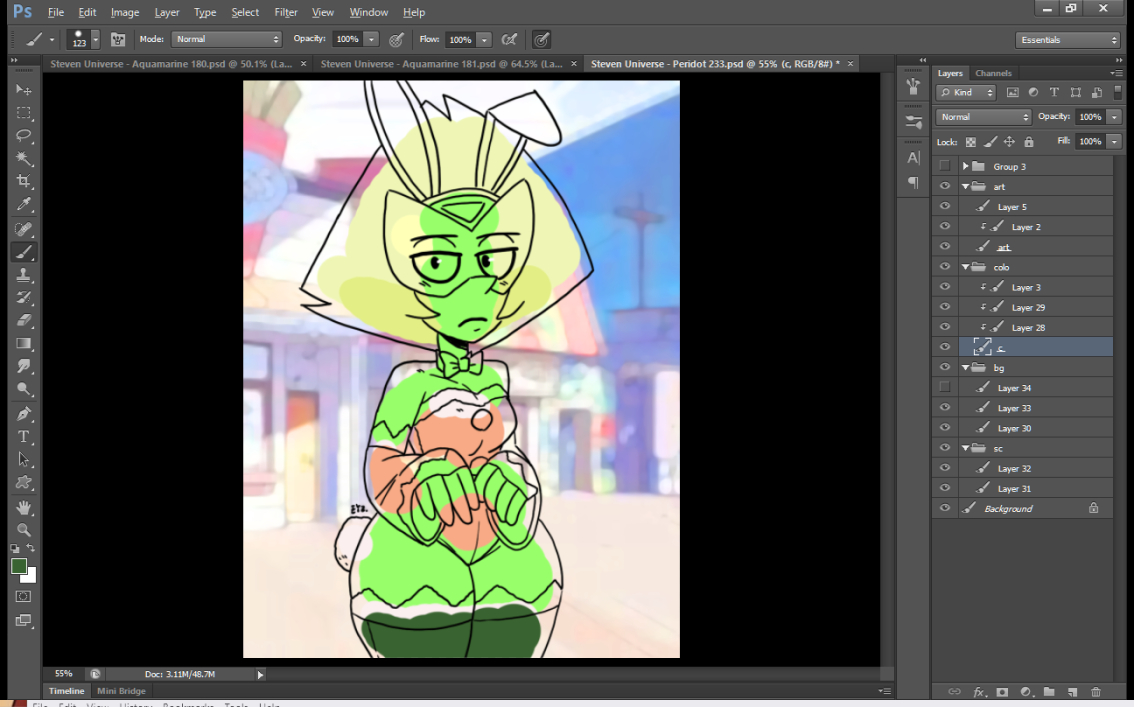Pick the Eyedropper tool
This screenshot has height=707, width=1134.
coord(24,205)
